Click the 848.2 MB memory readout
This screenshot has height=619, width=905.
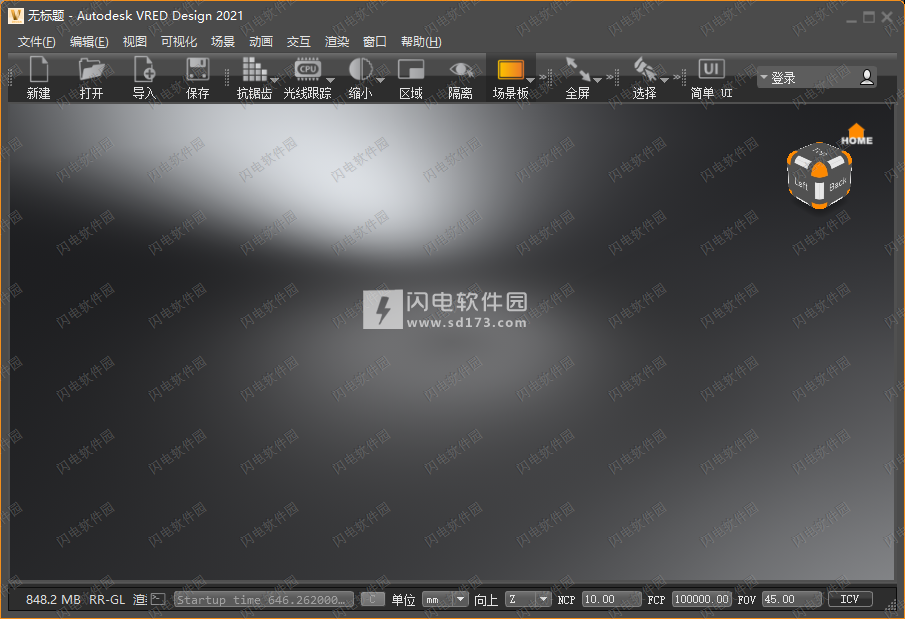tap(53, 599)
